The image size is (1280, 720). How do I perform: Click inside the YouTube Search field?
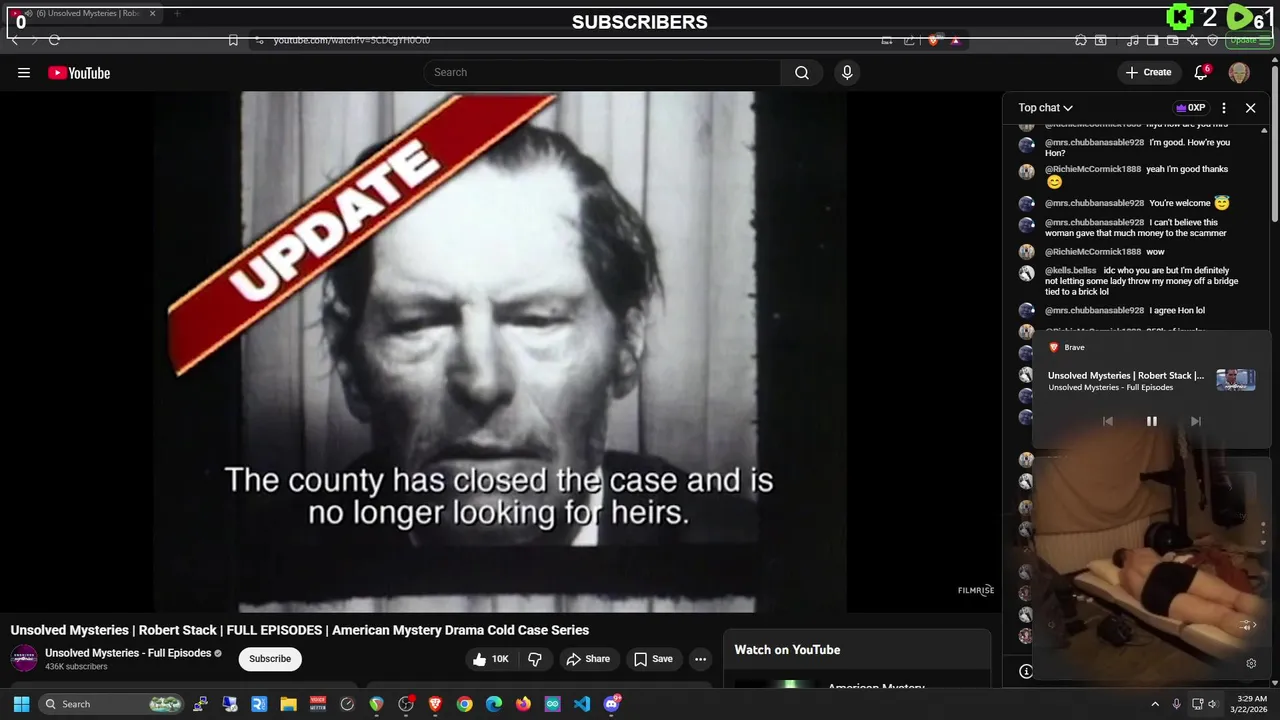(602, 72)
